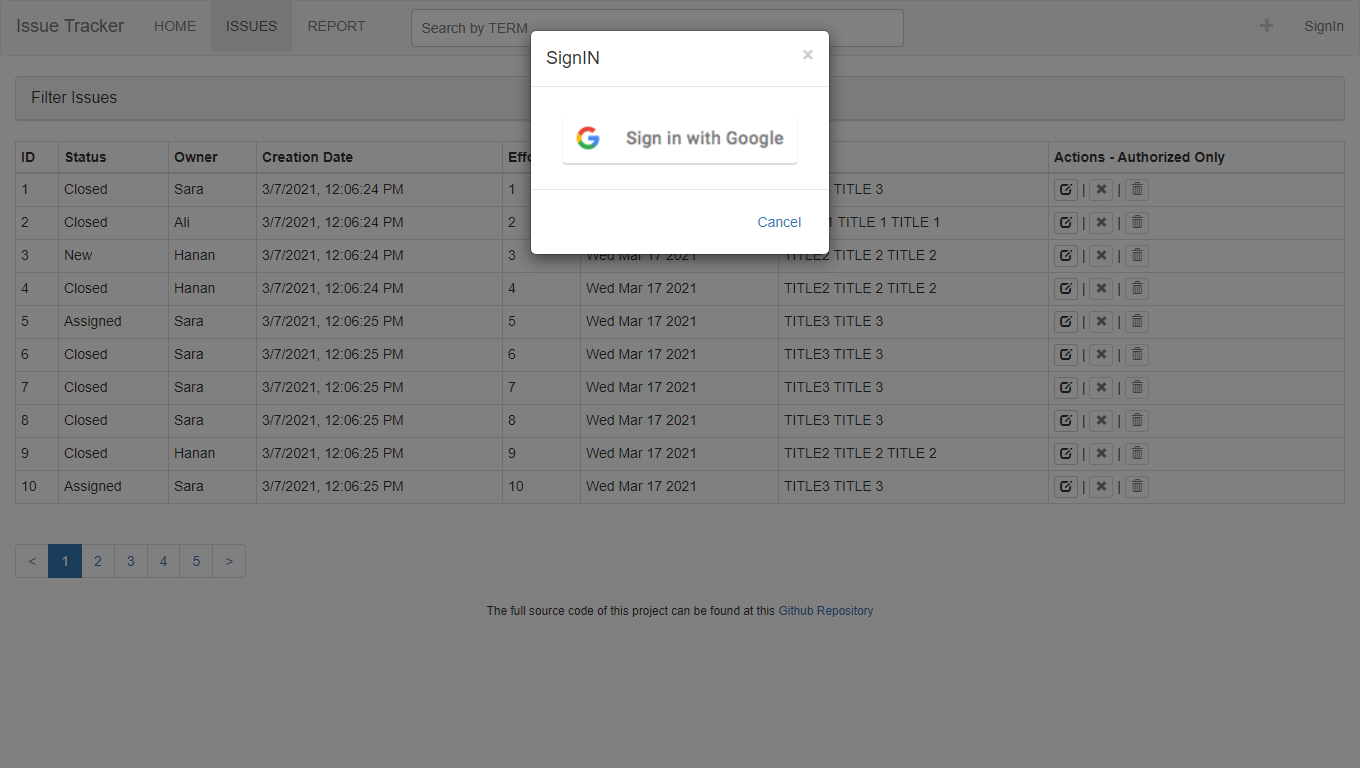1360x768 pixels.
Task: Go to previous page with < button
Action: 32,561
